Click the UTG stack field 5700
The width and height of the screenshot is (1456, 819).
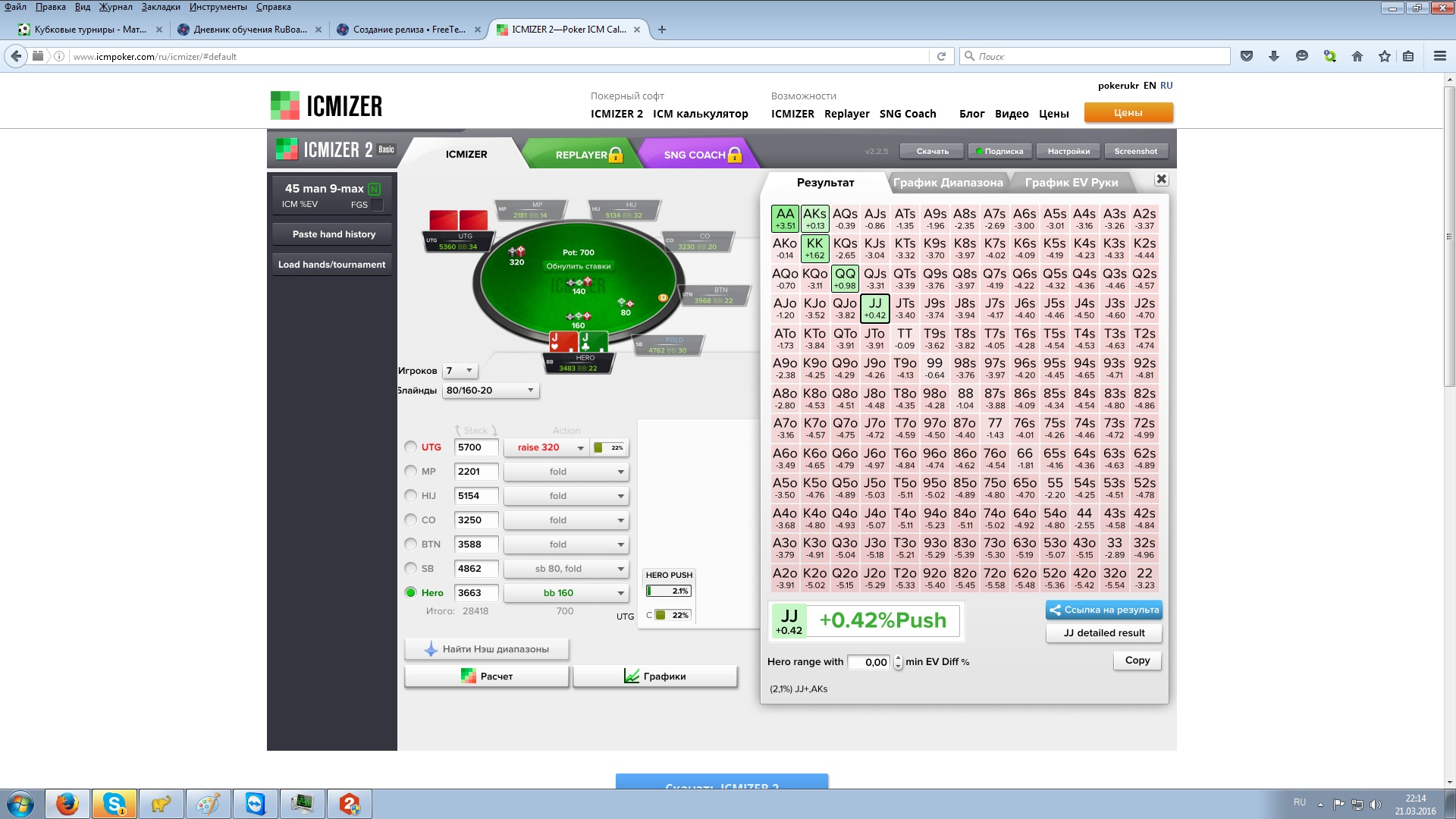pos(476,447)
